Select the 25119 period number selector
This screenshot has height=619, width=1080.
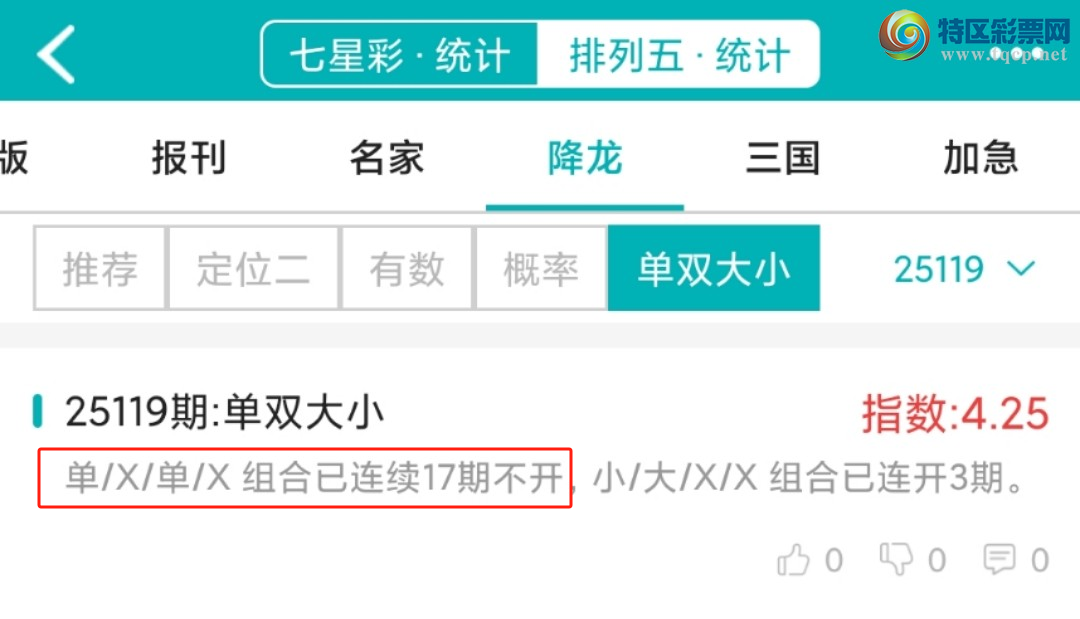click(x=938, y=269)
